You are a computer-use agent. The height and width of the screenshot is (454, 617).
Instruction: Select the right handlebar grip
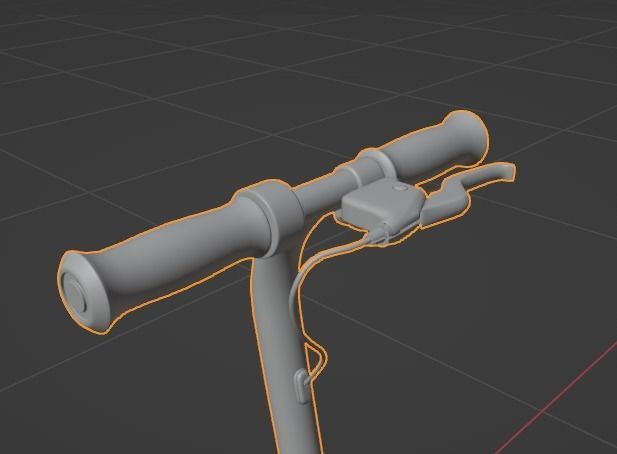pyautogui.click(x=435, y=148)
